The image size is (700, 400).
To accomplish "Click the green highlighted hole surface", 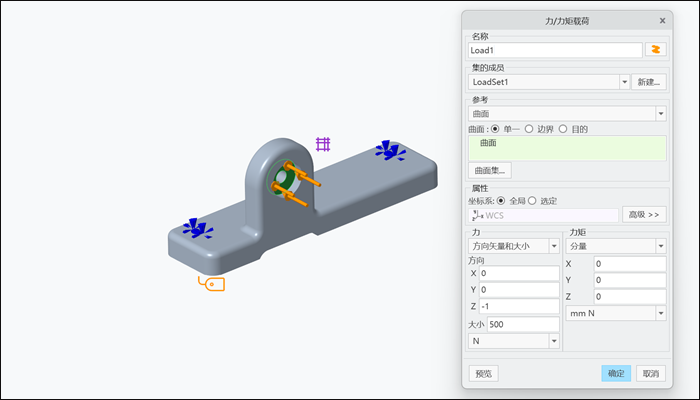I will [x=283, y=179].
